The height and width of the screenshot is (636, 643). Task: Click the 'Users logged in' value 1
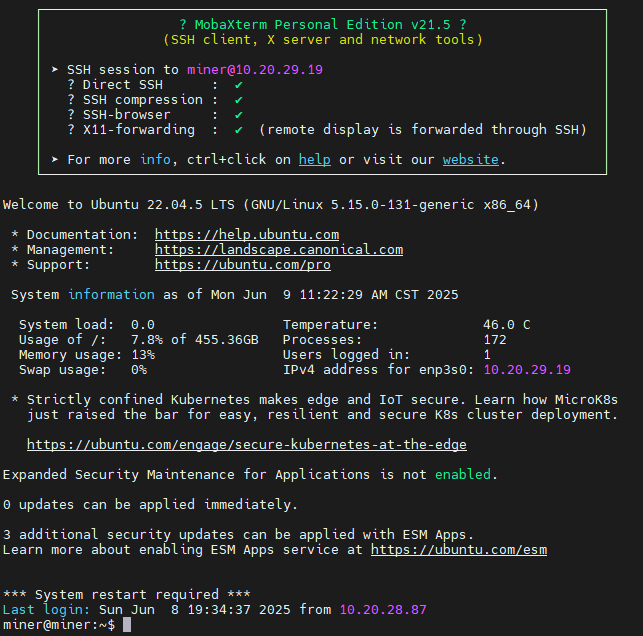[487, 355]
